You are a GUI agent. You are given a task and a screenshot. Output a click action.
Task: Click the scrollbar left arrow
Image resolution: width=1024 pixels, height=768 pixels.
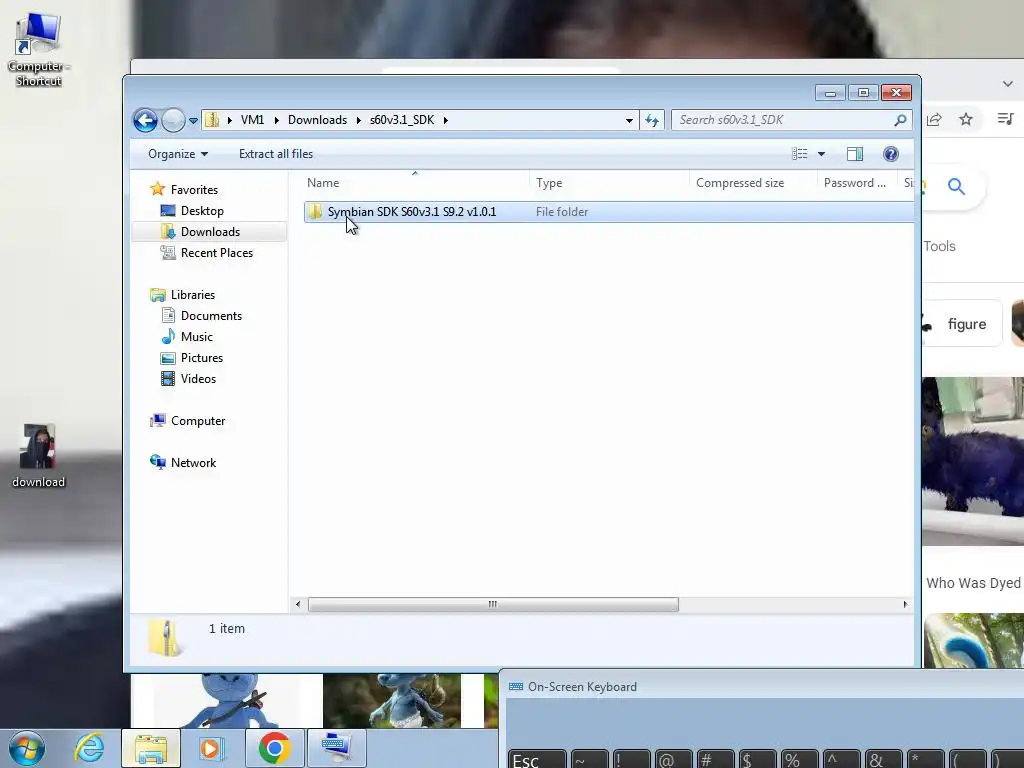click(x=298, y=605)
